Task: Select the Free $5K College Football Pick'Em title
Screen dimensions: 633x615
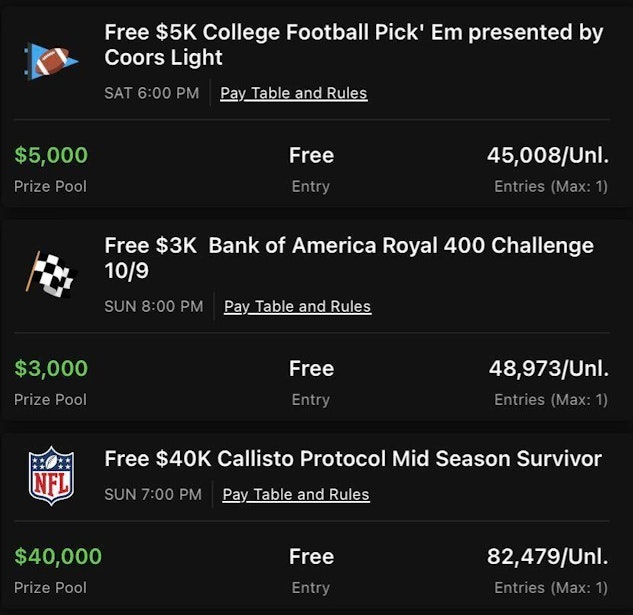Action: coord(353,45)
